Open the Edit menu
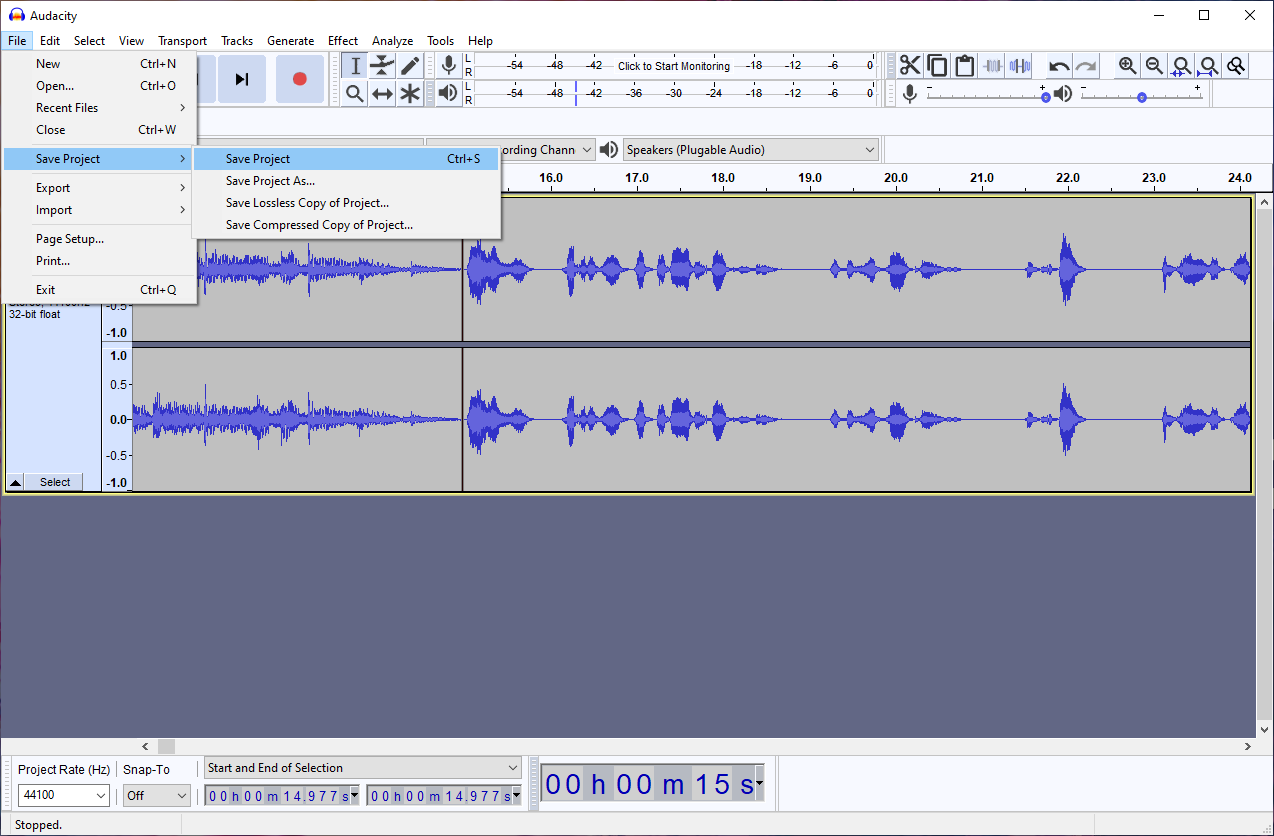The width and height of the screenshot is (1274, 836). tap(50, 41)
